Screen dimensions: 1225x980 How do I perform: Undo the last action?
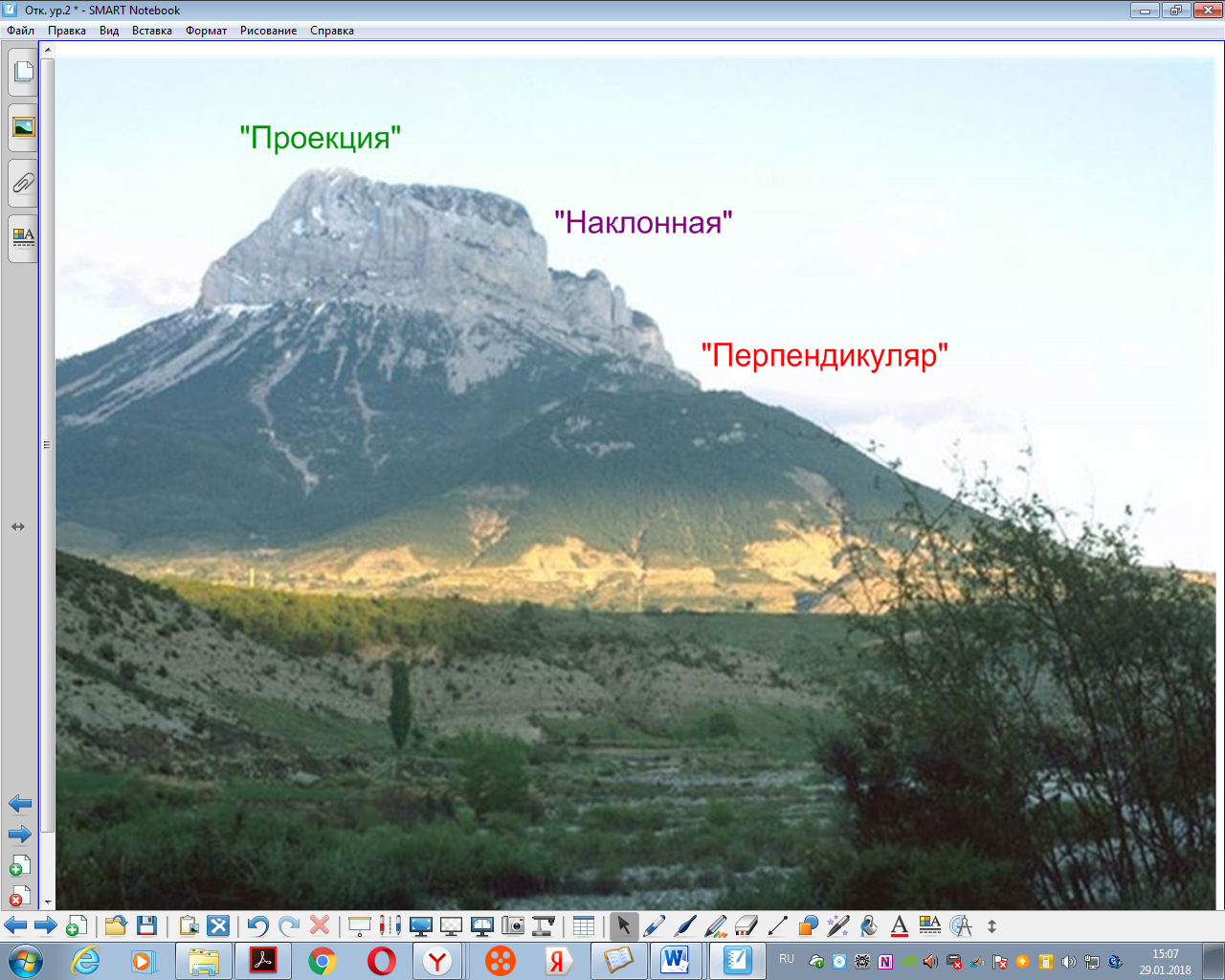[x=258, y=925]
